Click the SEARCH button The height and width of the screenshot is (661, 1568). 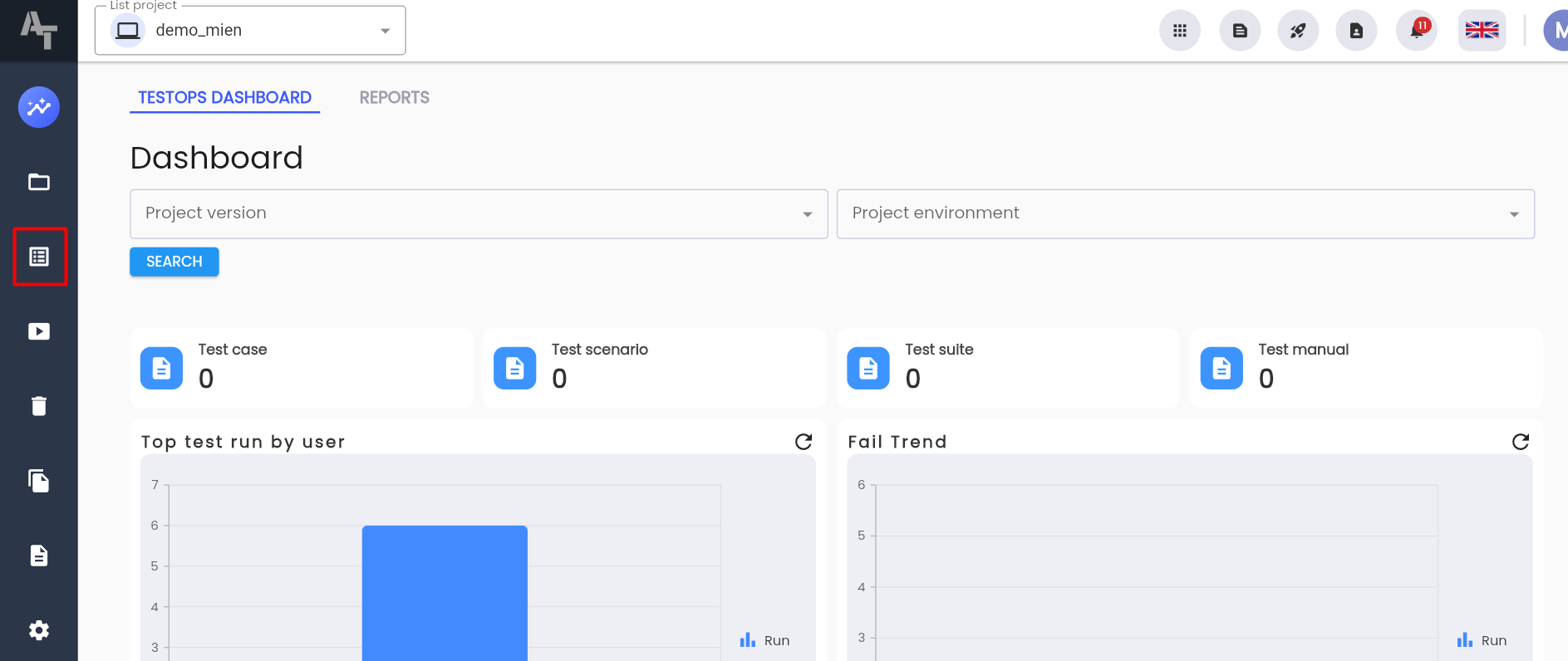coord(174,262)
